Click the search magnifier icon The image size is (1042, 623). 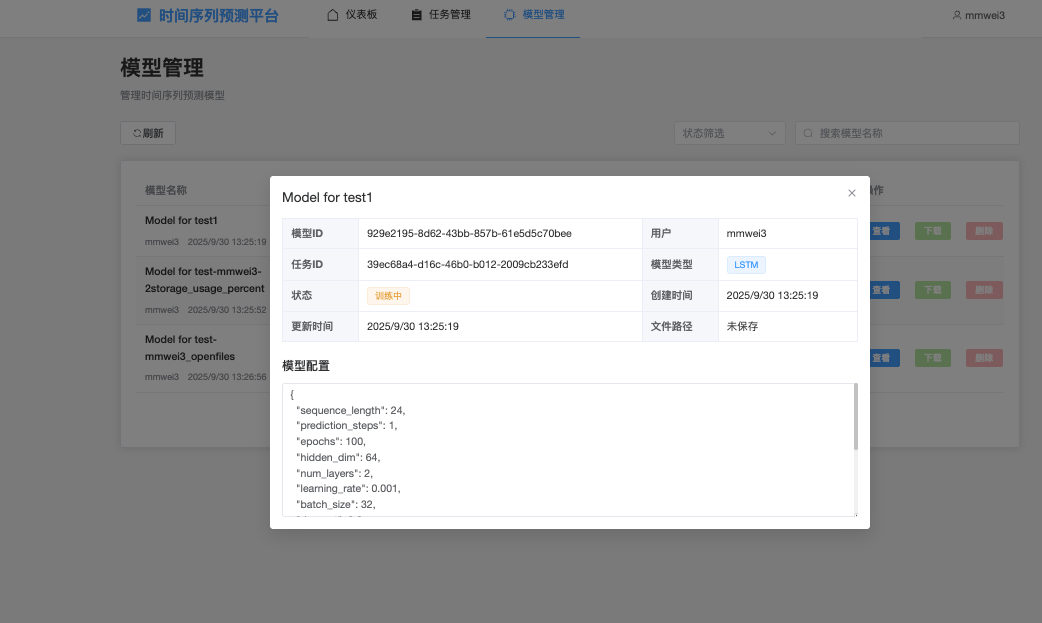point(808,133)
